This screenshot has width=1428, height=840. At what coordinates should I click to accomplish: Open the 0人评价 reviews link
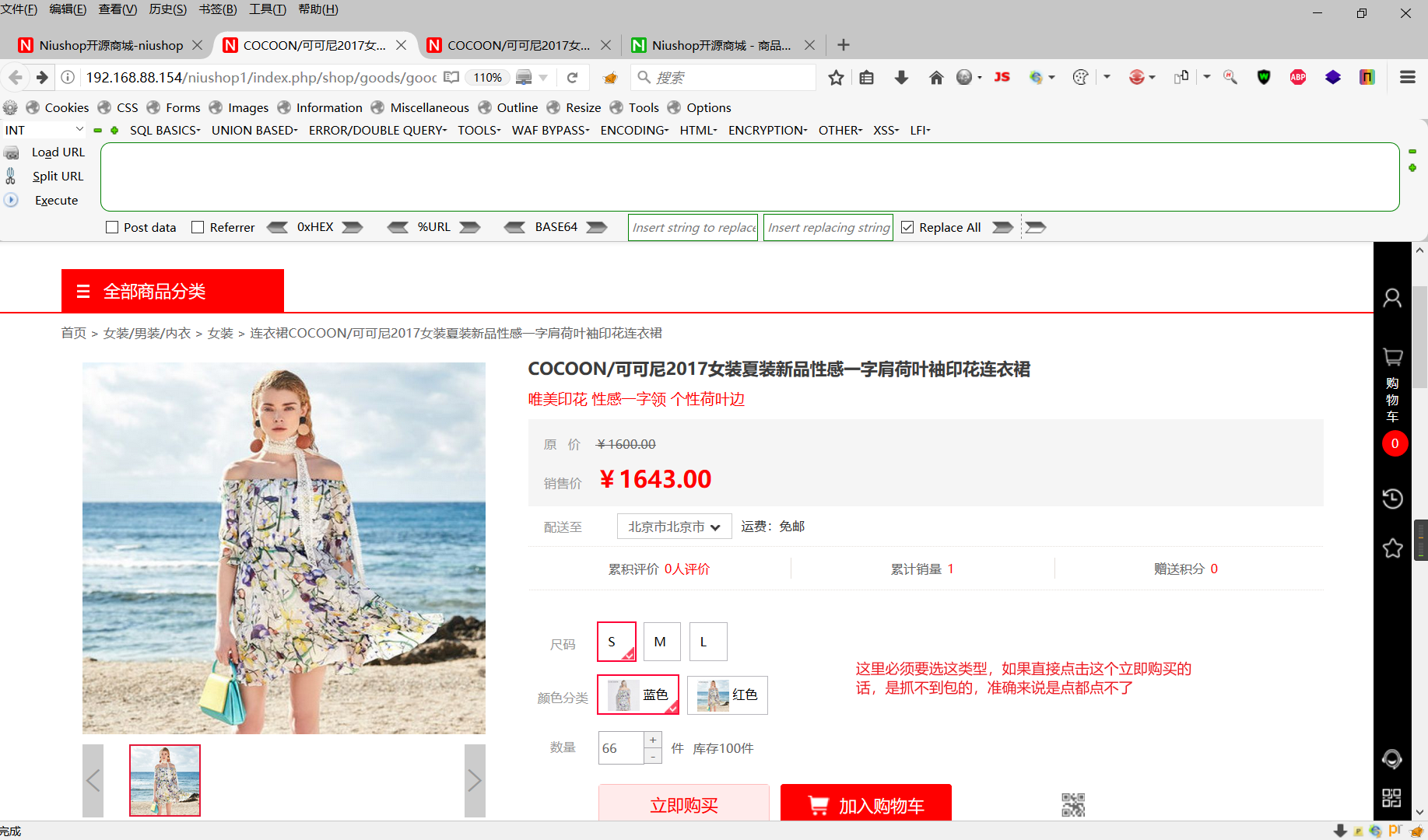pyautogui.click(x=687, y=569)
